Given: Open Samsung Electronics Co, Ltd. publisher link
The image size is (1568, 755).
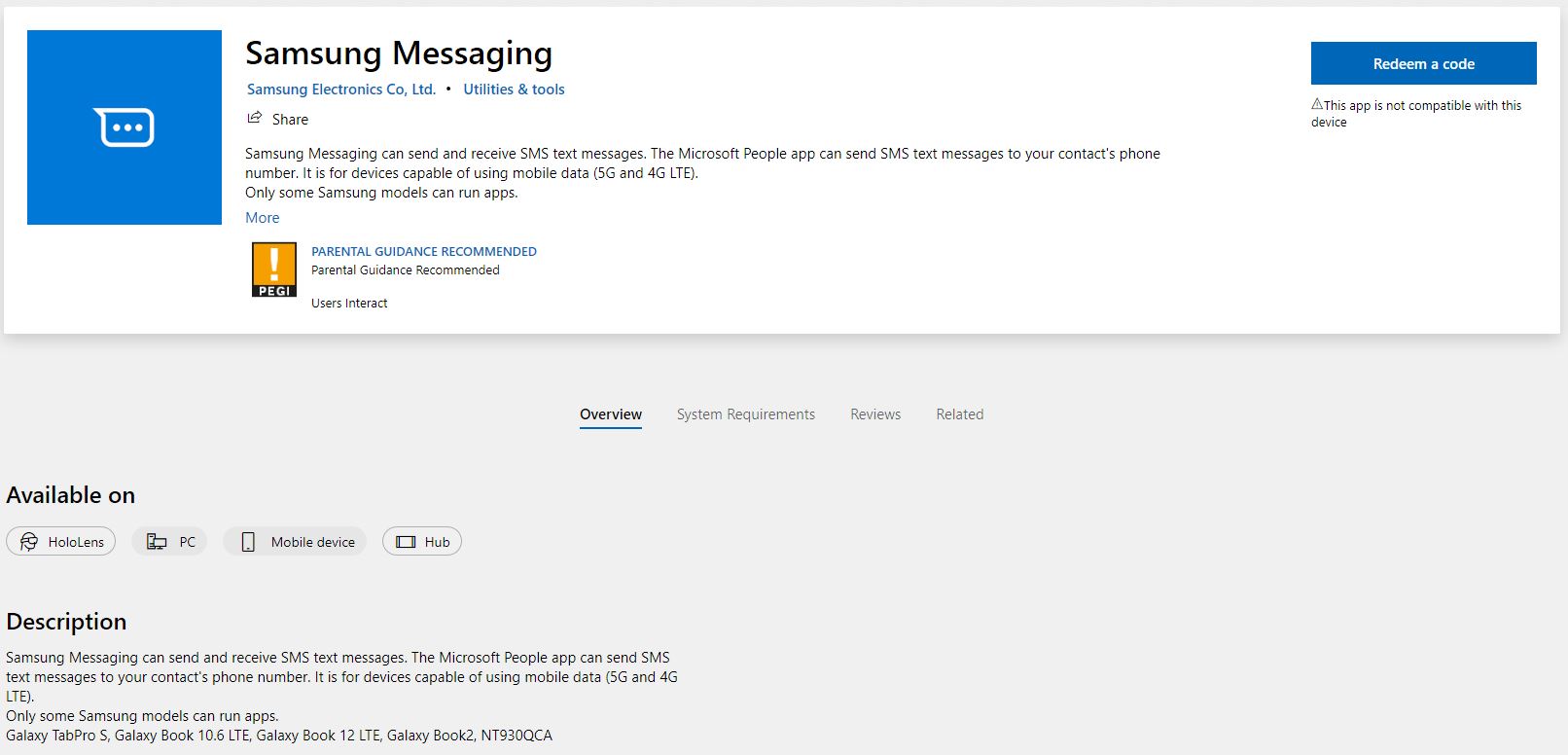Looking at the screenshot, I should click(x=340, y=90).
